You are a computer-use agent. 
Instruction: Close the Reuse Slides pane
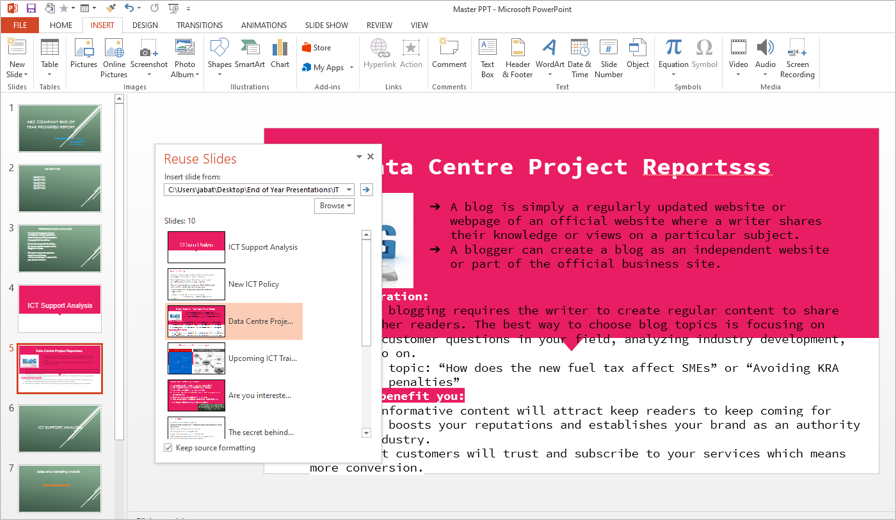coord(371,157)
